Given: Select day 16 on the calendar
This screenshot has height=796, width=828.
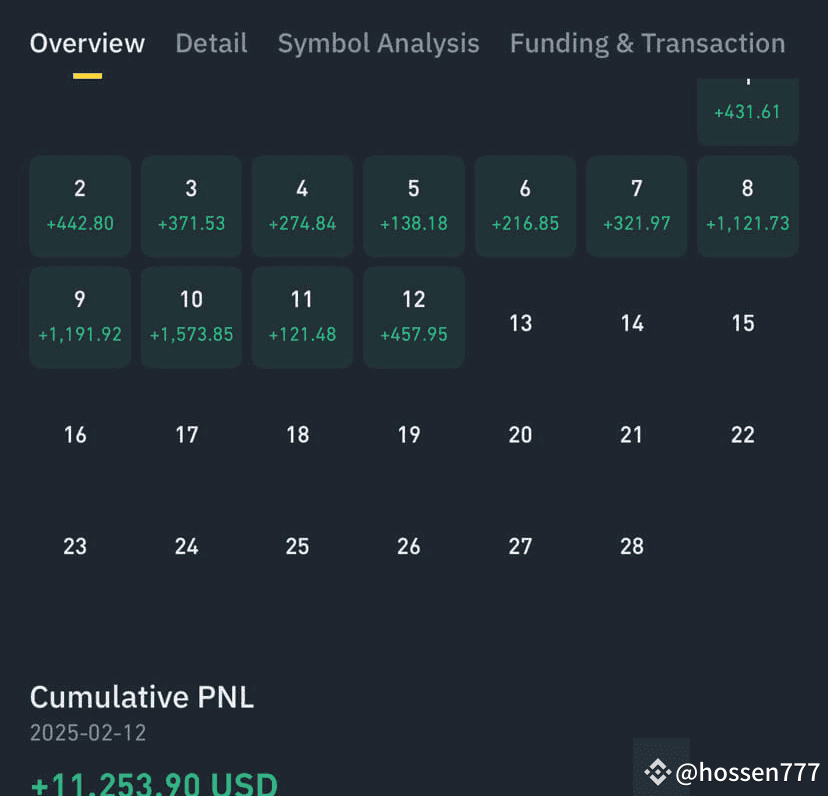Looking at the screenshot, I should click(76, 434).
